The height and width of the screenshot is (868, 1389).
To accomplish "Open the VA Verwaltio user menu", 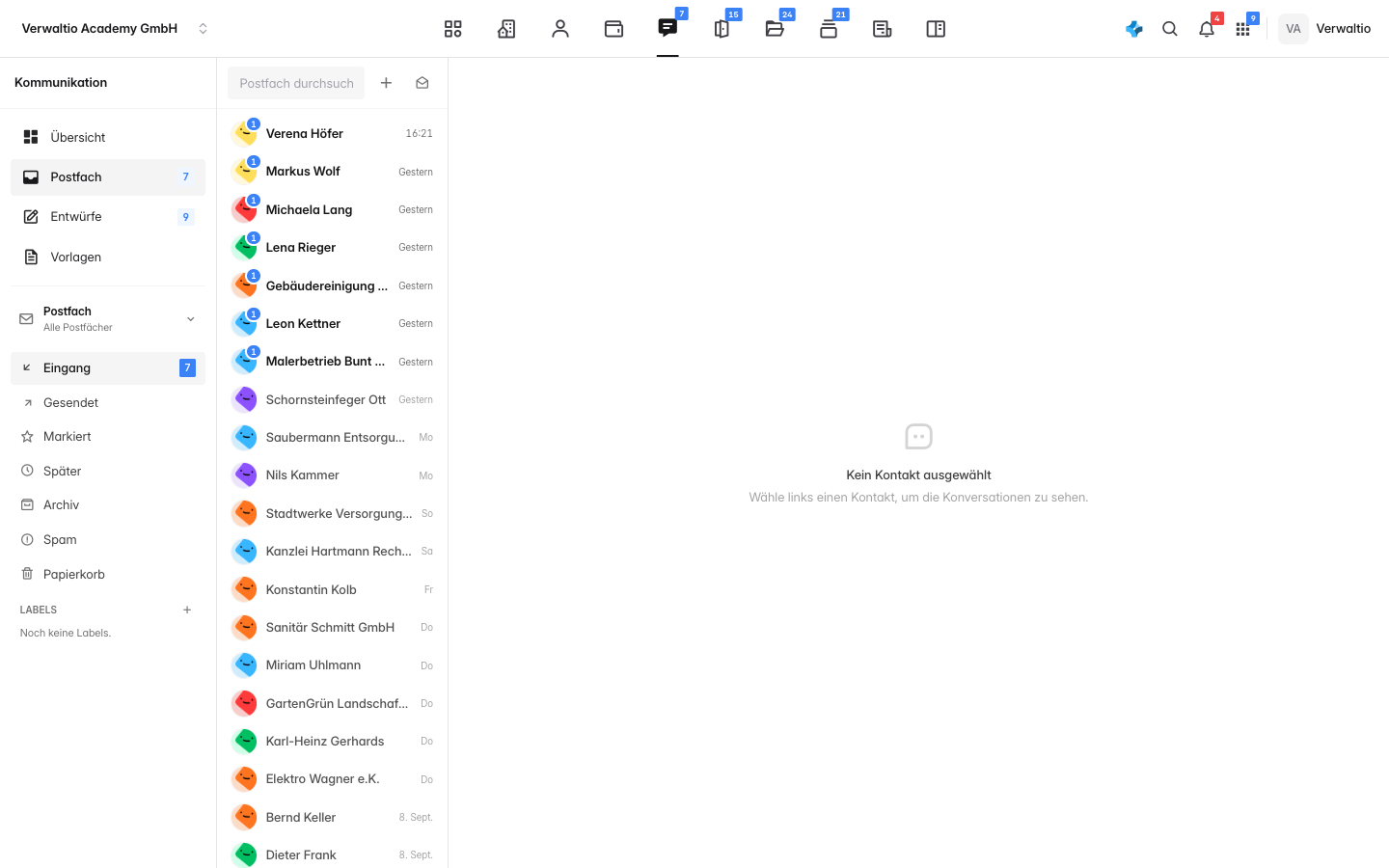I will click(x=1325, y=29).
